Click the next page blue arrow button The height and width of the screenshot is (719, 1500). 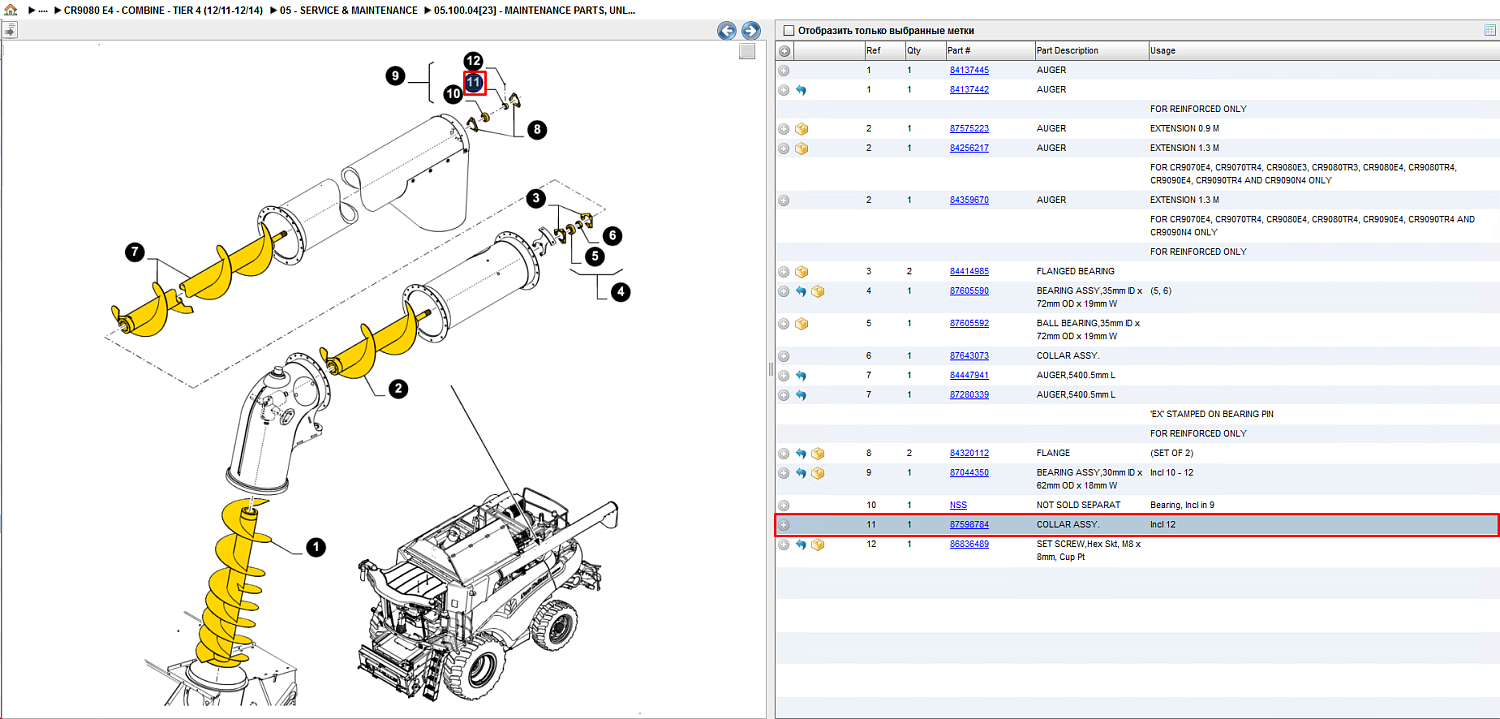pos(751,31)
